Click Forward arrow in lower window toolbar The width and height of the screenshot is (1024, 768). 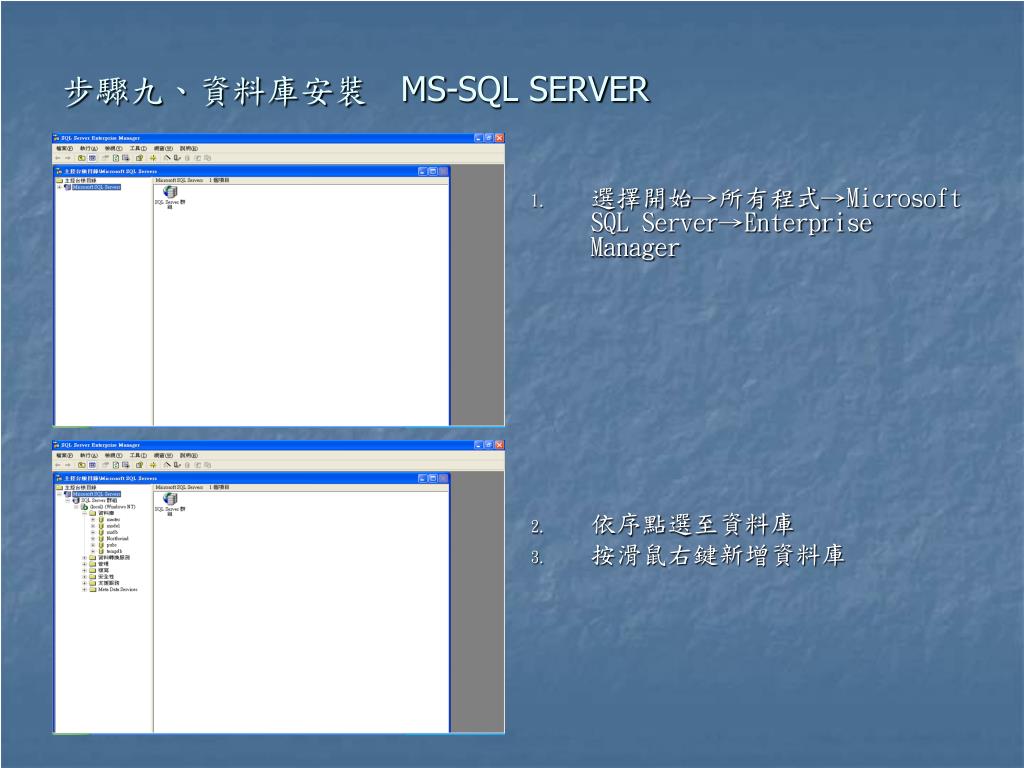tap(67, 465)
